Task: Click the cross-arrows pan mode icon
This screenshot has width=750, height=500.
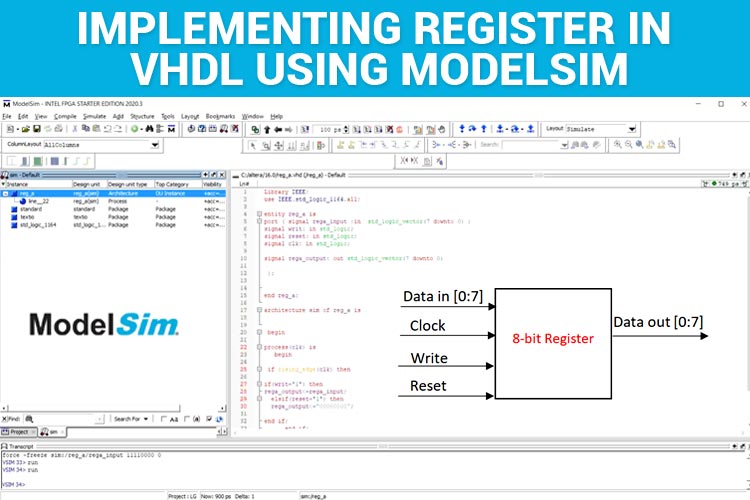Action: point(279,145)
